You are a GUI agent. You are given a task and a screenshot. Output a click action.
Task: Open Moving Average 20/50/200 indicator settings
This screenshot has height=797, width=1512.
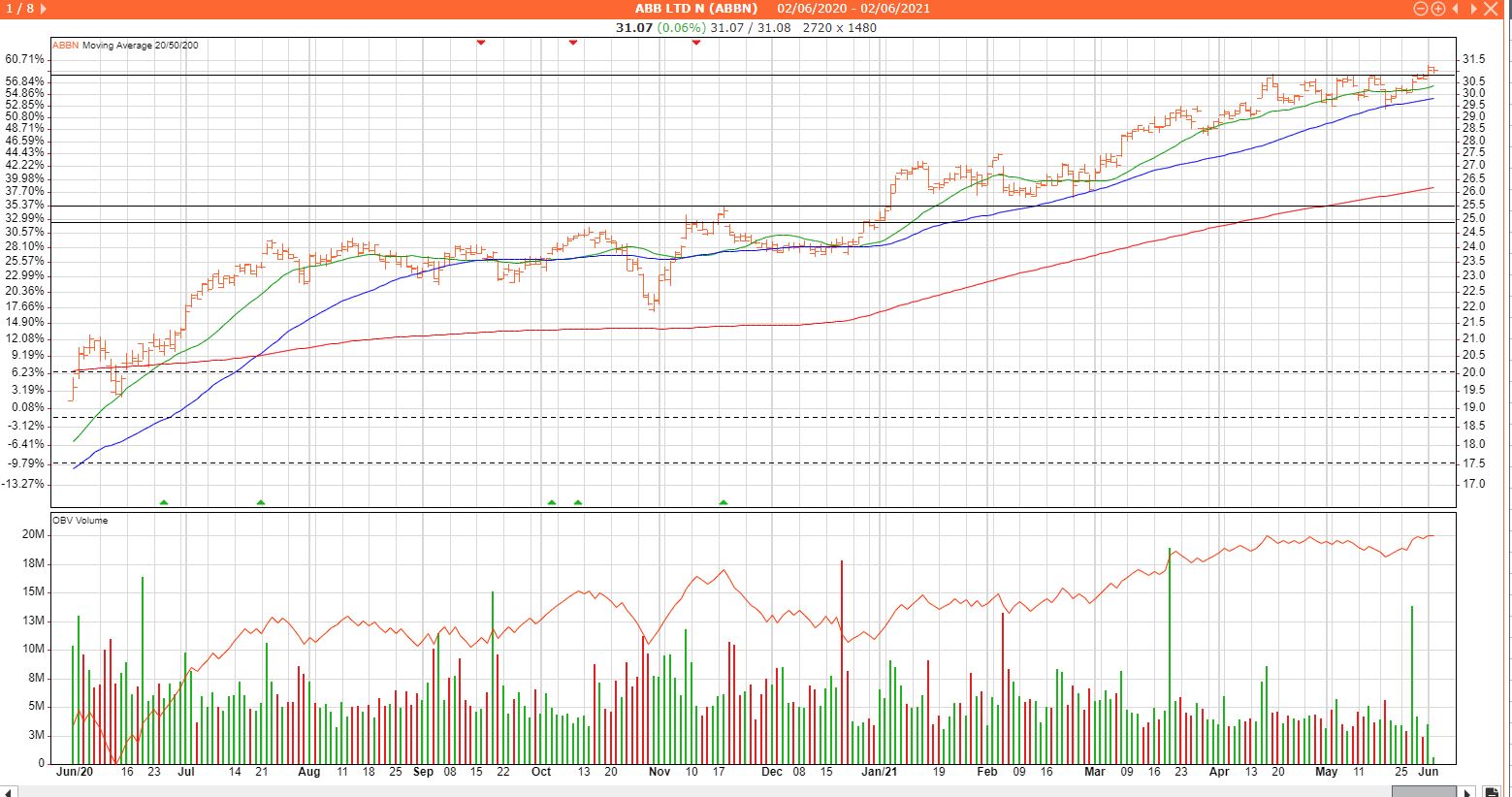tap(140, 46)
